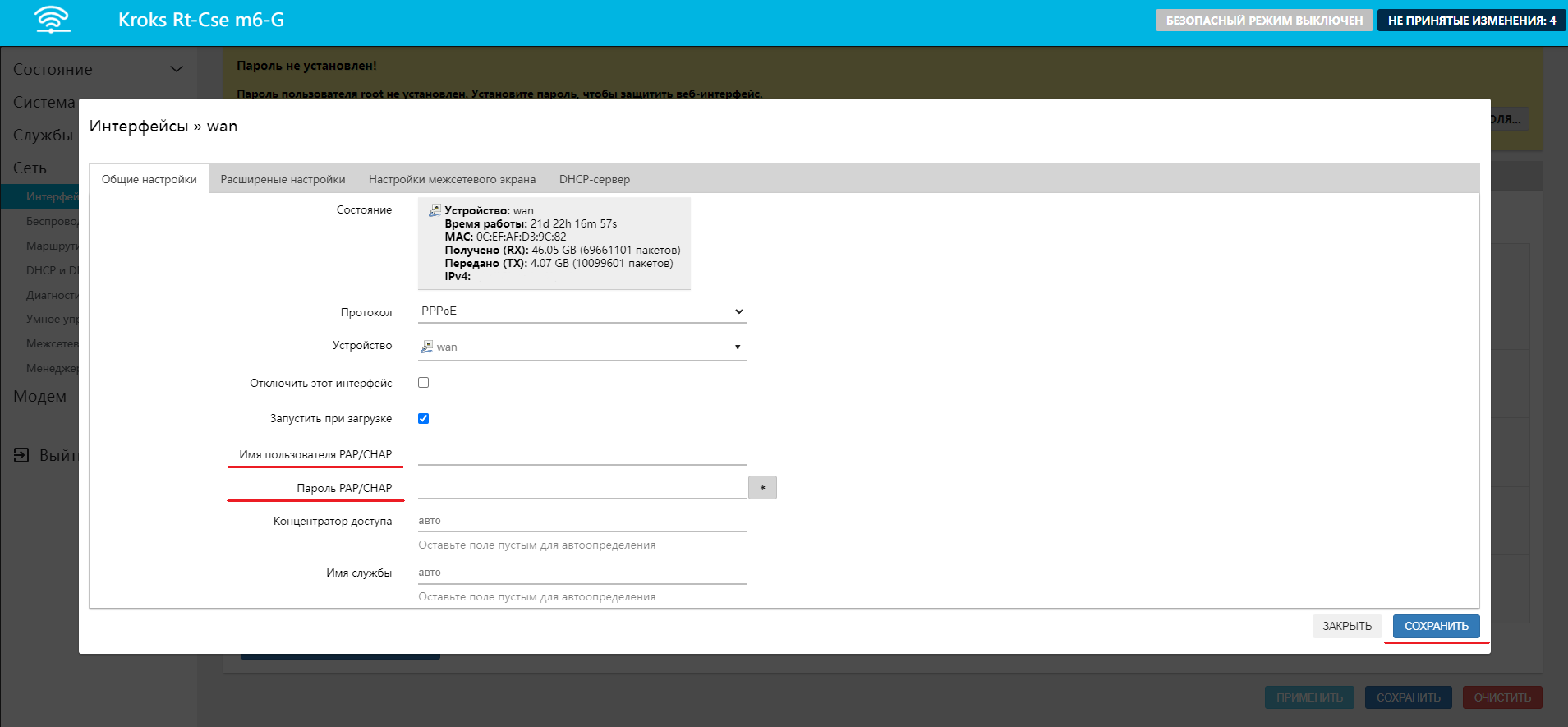Open the DHCP-сервер tab

coord(595,179)
